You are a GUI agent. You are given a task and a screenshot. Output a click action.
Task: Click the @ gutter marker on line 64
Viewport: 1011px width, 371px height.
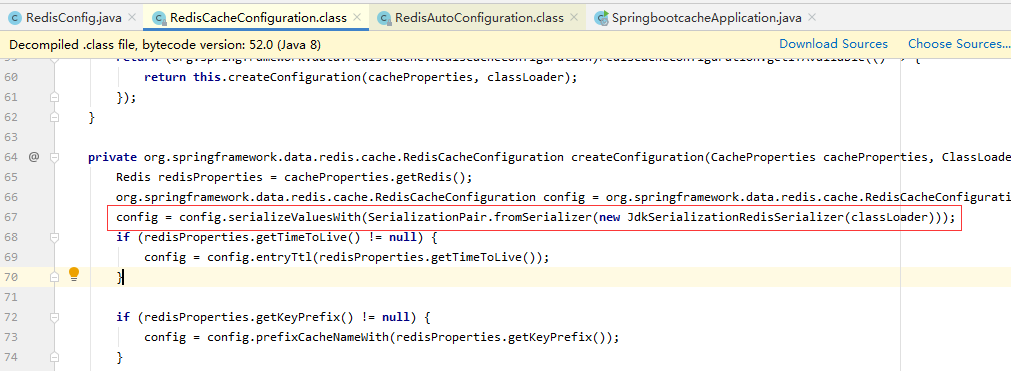34,157
